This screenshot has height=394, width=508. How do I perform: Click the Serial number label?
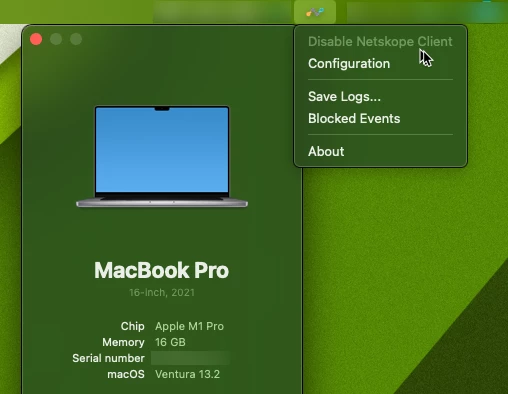click(x=108, y=358)
